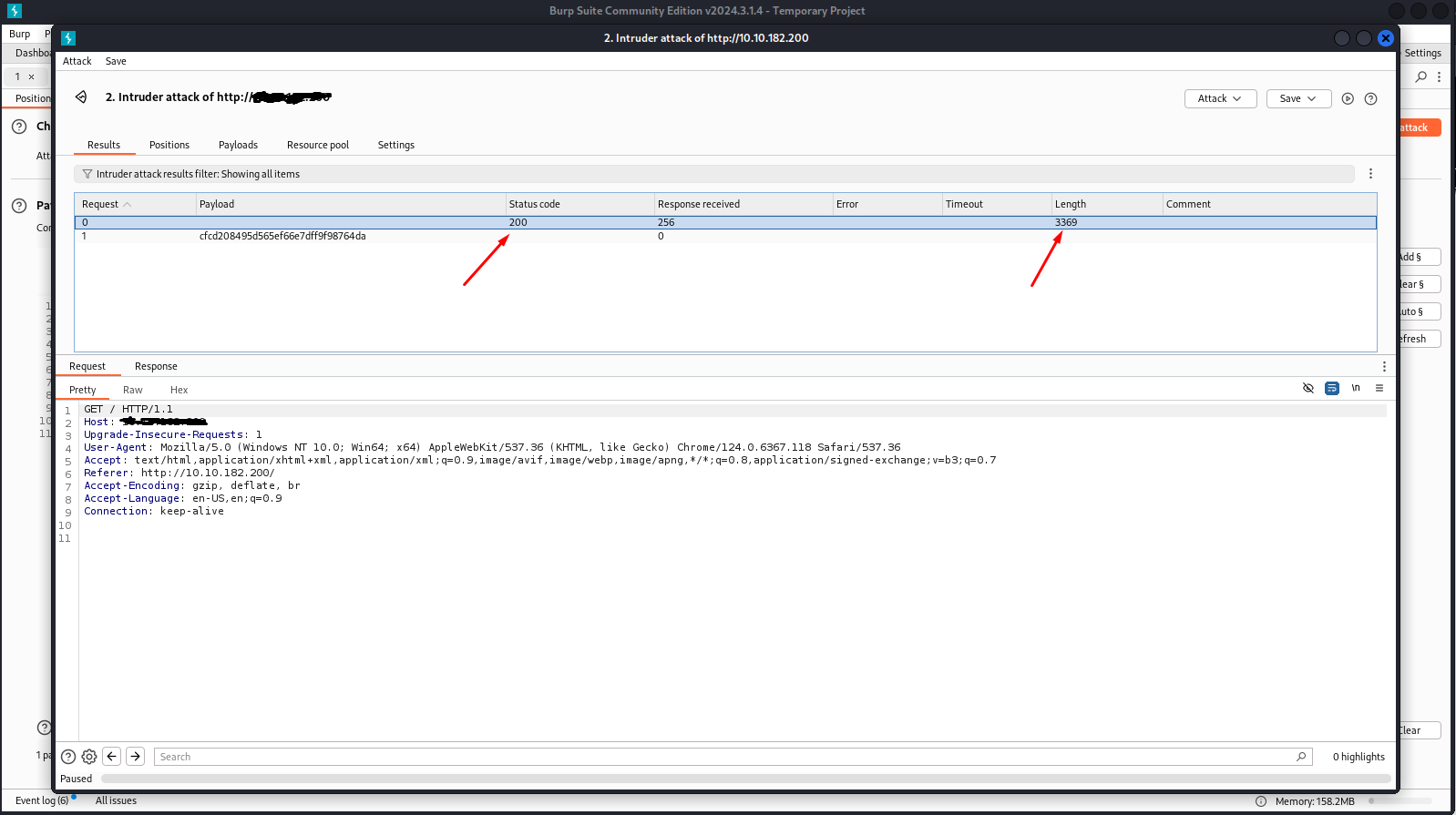Click the results filter funnel icon
This screenshot has height=815, width=1456.
click(87, 174)
